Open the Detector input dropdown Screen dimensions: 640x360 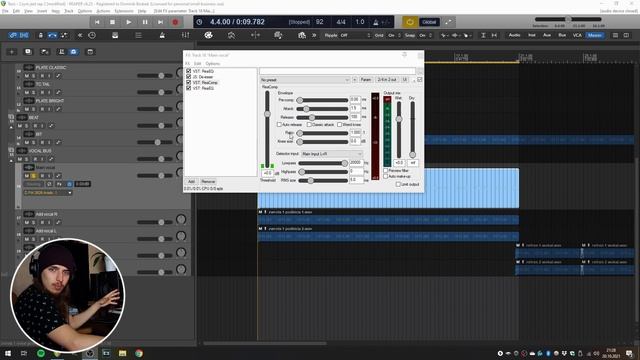point(332,154)
